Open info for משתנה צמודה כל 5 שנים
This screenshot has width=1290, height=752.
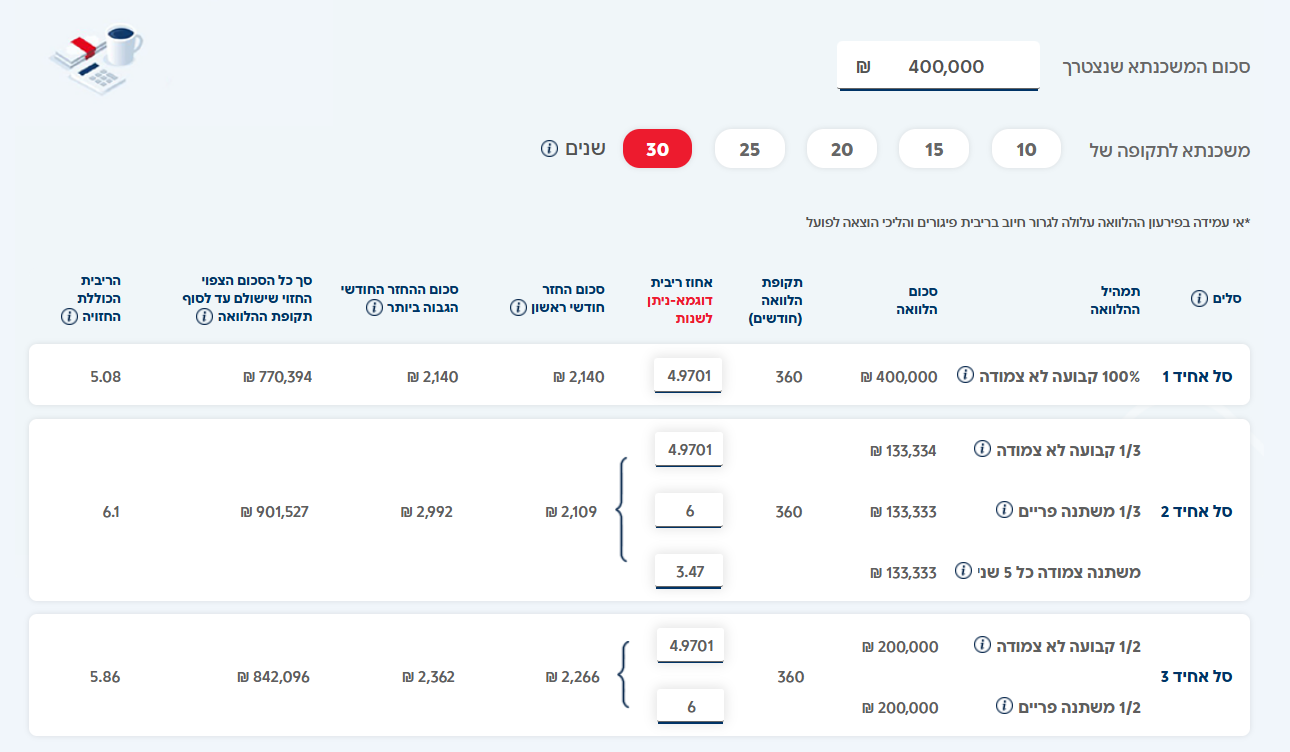963,571
